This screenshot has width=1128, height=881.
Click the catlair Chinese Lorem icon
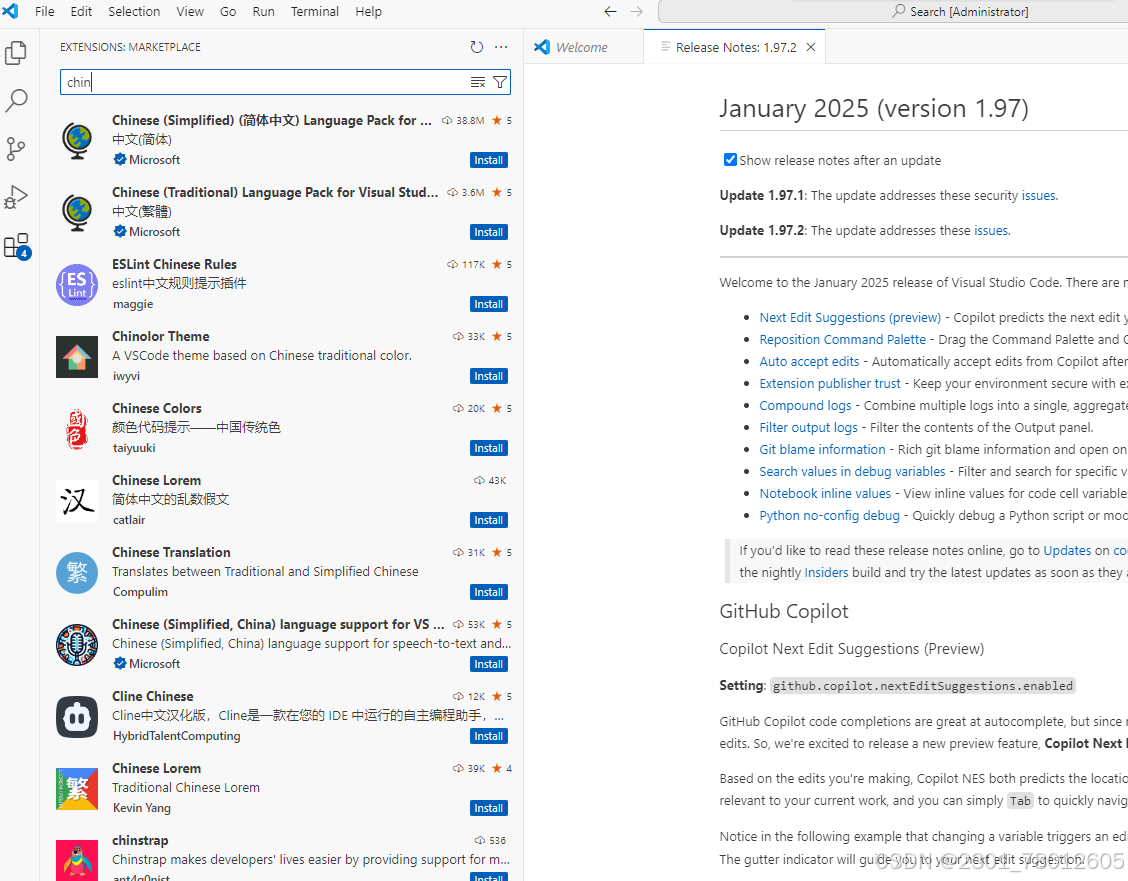click(77, 501)
